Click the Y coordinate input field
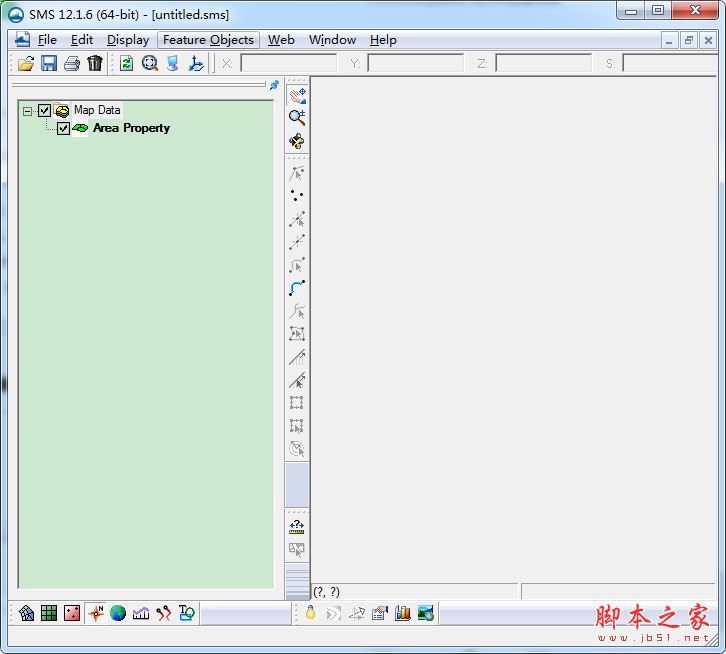726x654 pixels. click(x=416, y=63)
